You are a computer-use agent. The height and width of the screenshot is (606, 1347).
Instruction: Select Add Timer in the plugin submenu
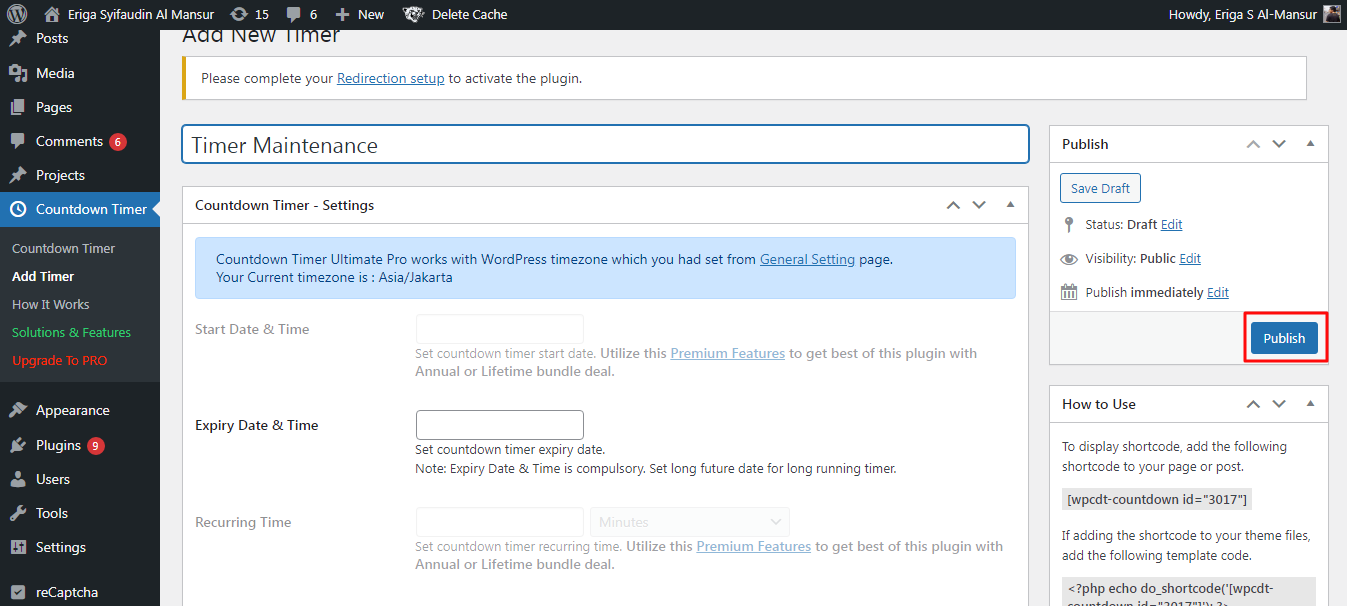[x=42, y=276]
